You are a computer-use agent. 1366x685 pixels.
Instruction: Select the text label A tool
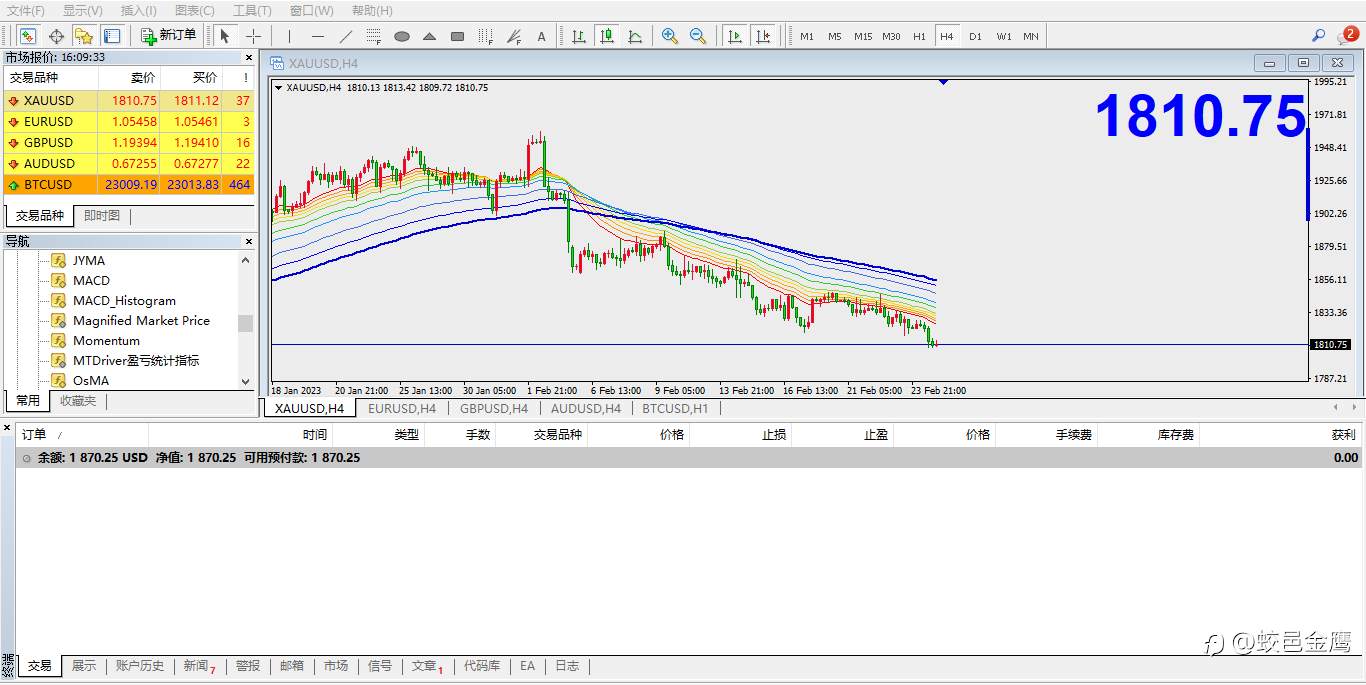[541, 36]
